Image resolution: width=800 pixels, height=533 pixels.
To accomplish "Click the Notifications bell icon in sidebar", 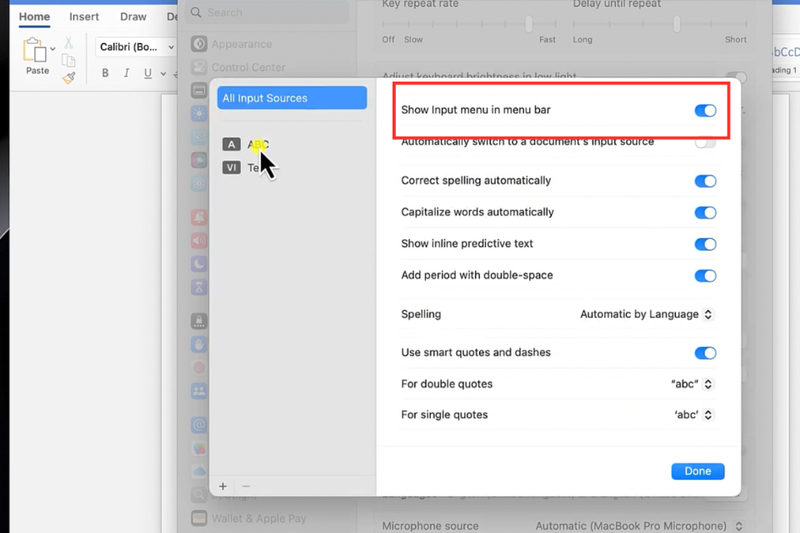I will 199,218.
